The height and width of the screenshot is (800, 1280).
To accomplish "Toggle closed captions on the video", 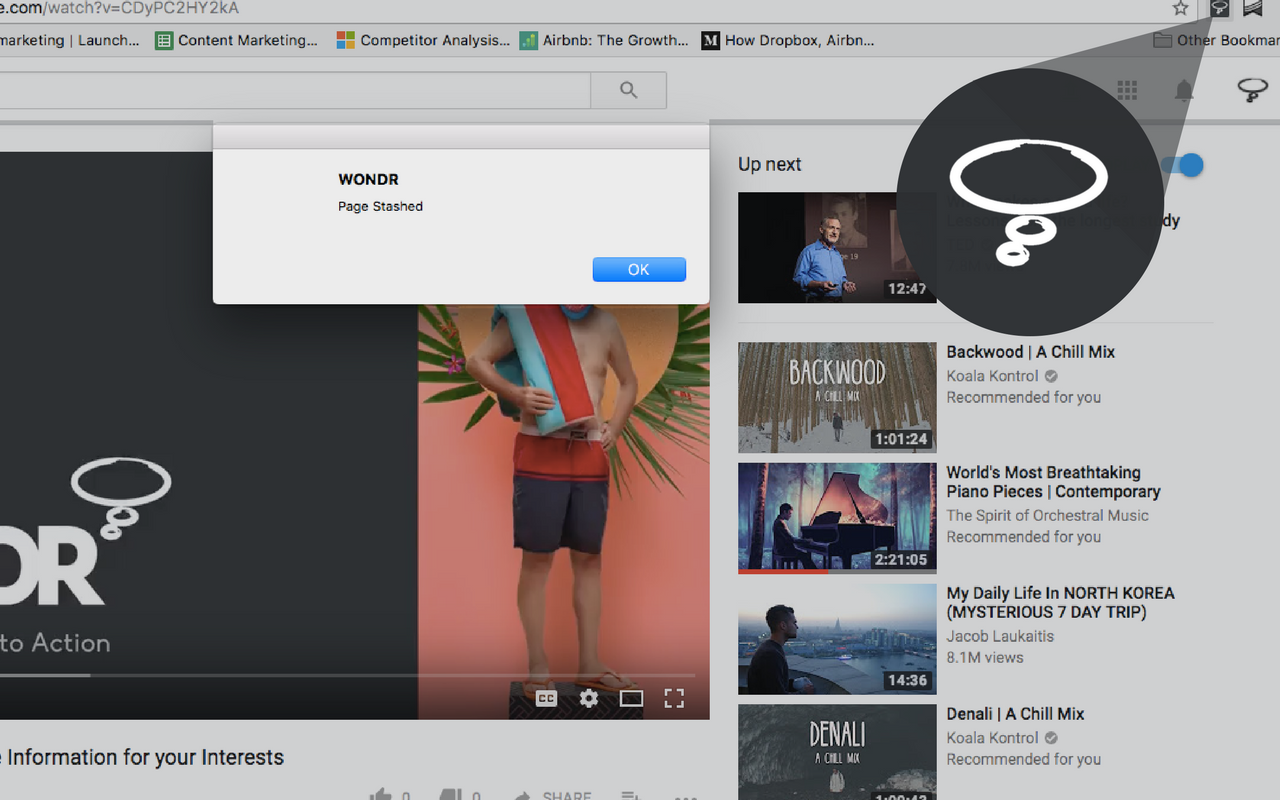I will (x=546, y=699).
